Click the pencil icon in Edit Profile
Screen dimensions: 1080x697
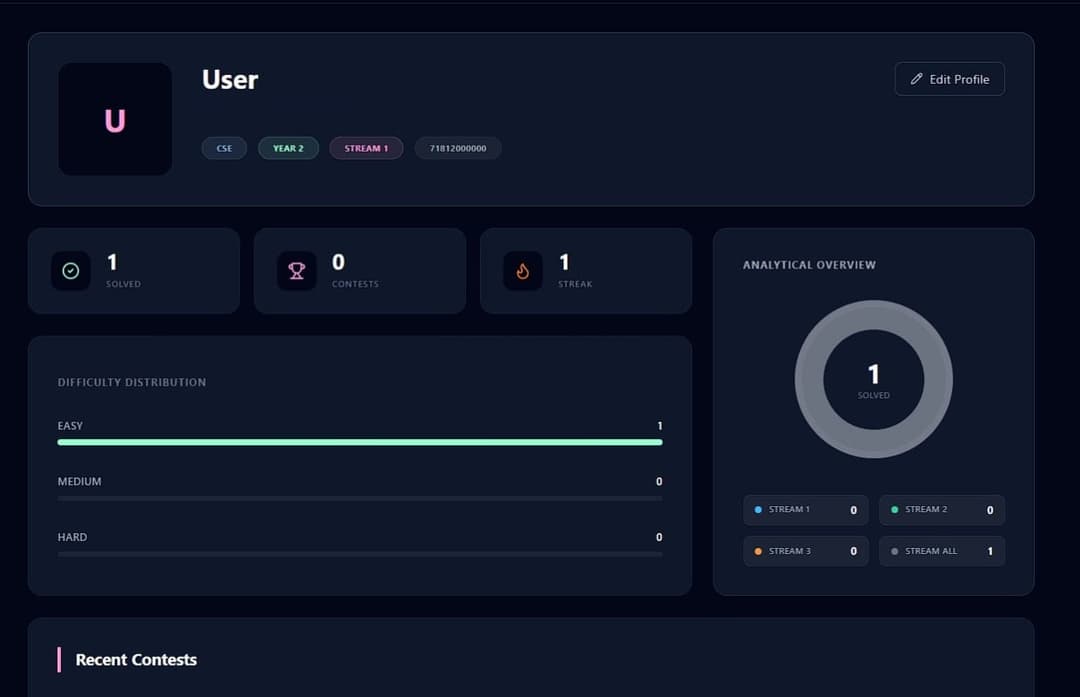tap(917, 78)
